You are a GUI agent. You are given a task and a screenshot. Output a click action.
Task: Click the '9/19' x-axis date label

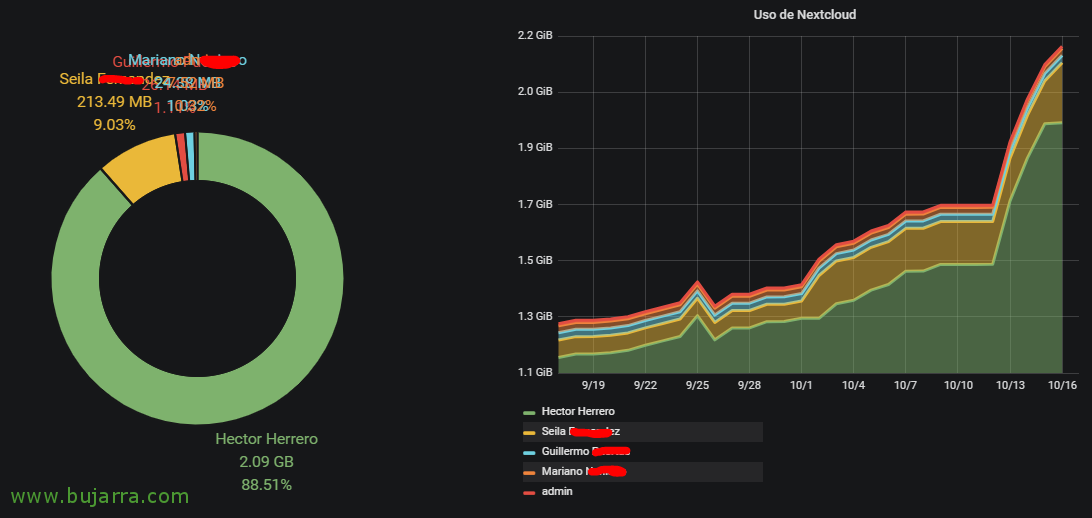(593, 385)
